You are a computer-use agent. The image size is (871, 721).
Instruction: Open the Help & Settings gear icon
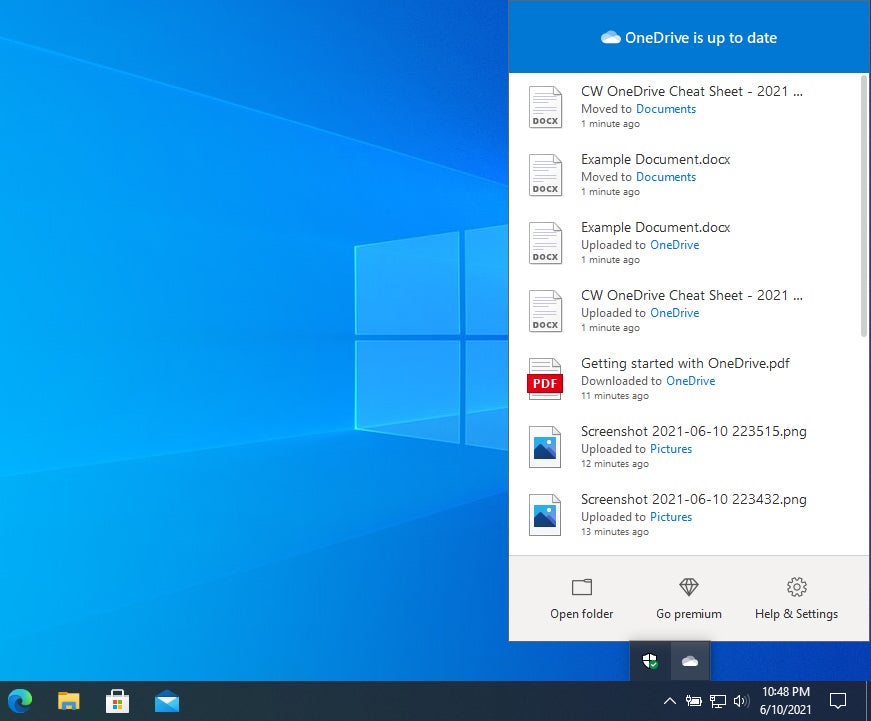tap(797, 587)
